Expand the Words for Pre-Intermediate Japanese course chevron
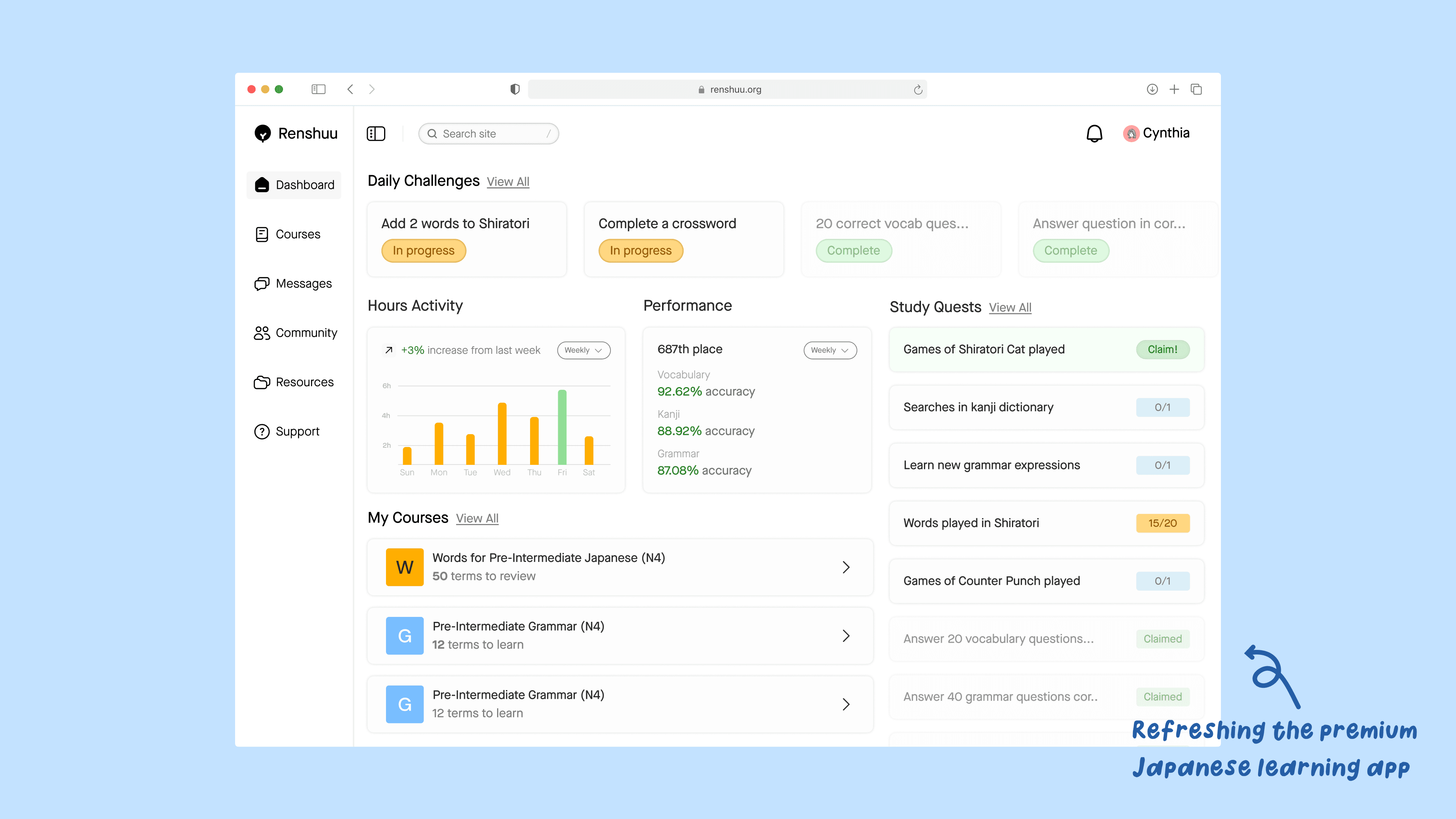This screenshot has height=819, width=1456. (846, 567)
